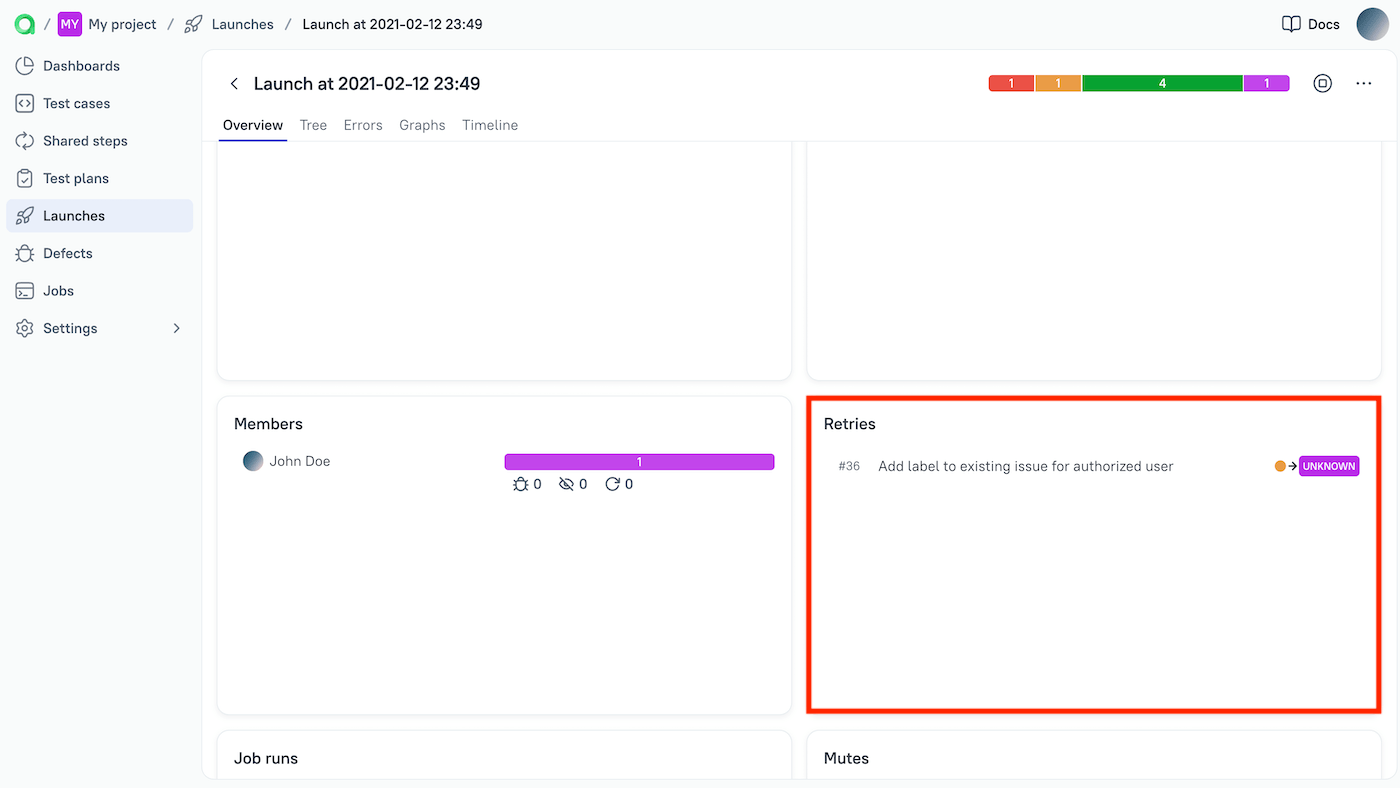Open Launches from the breadcrumb
The image size is (1400, 788).
(241, 23)
